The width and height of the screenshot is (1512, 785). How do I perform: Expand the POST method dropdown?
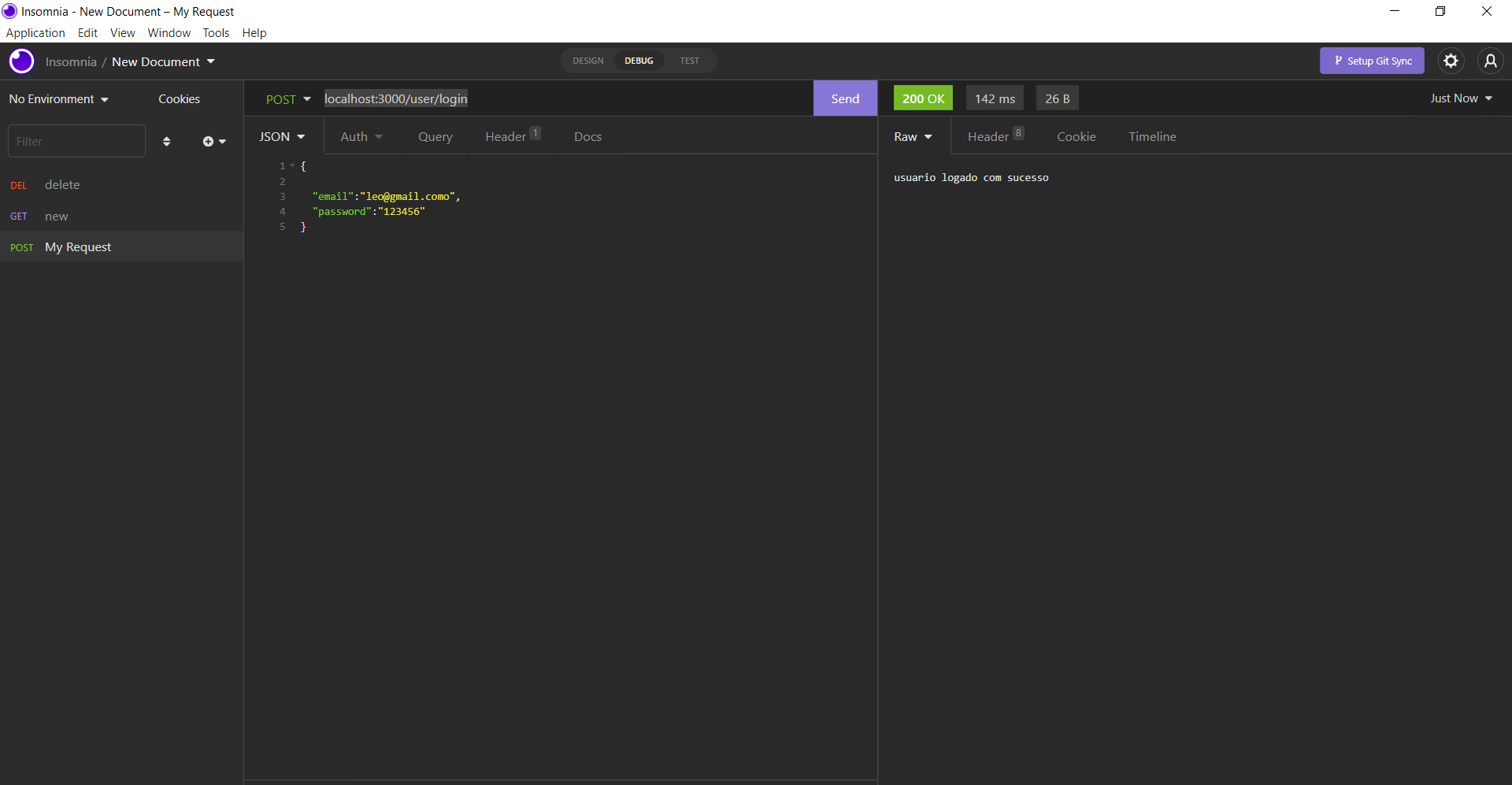tap(288, 98)
